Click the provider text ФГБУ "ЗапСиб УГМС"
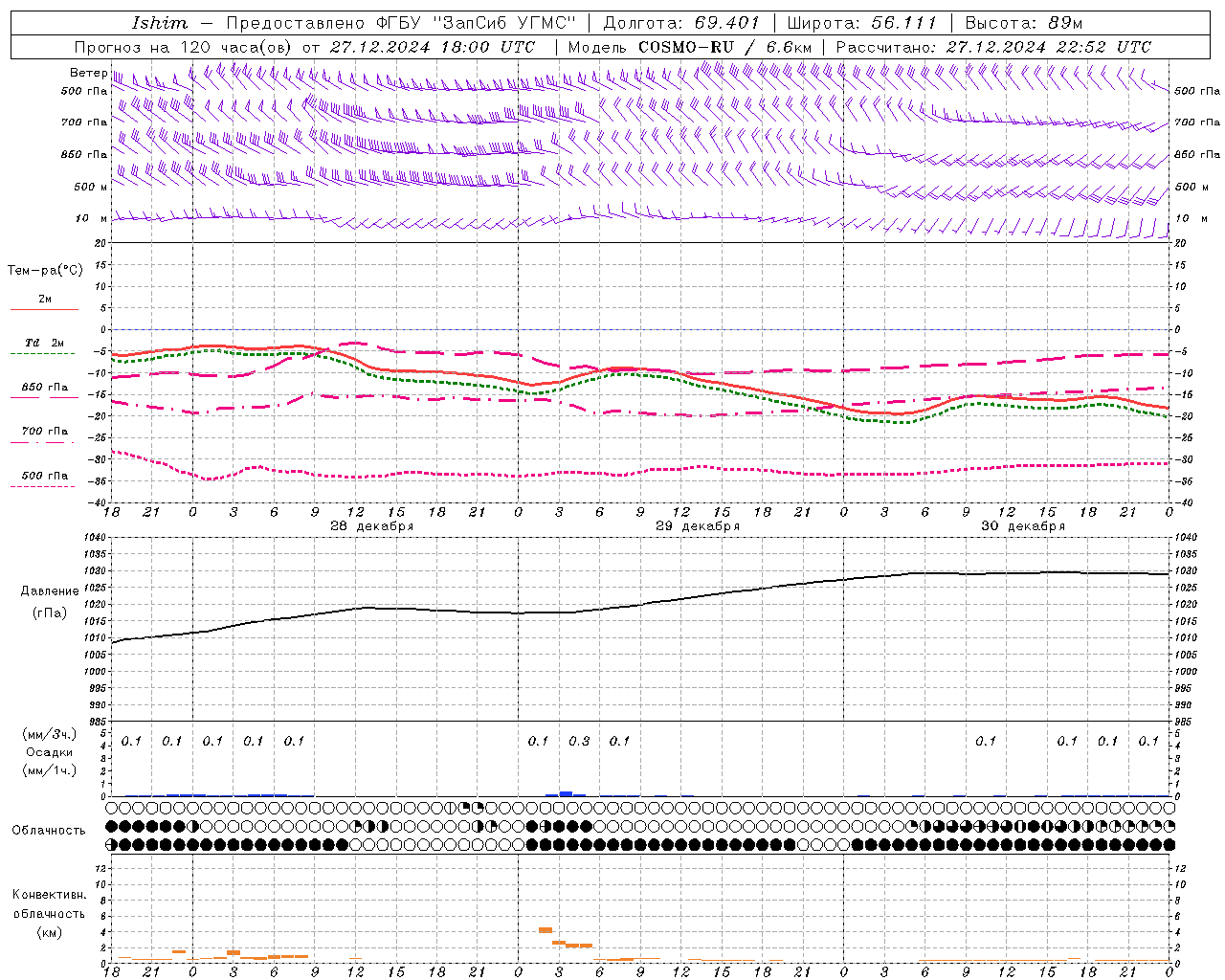This screenshot has height=980, width=1225. click(x=475, y=23)
